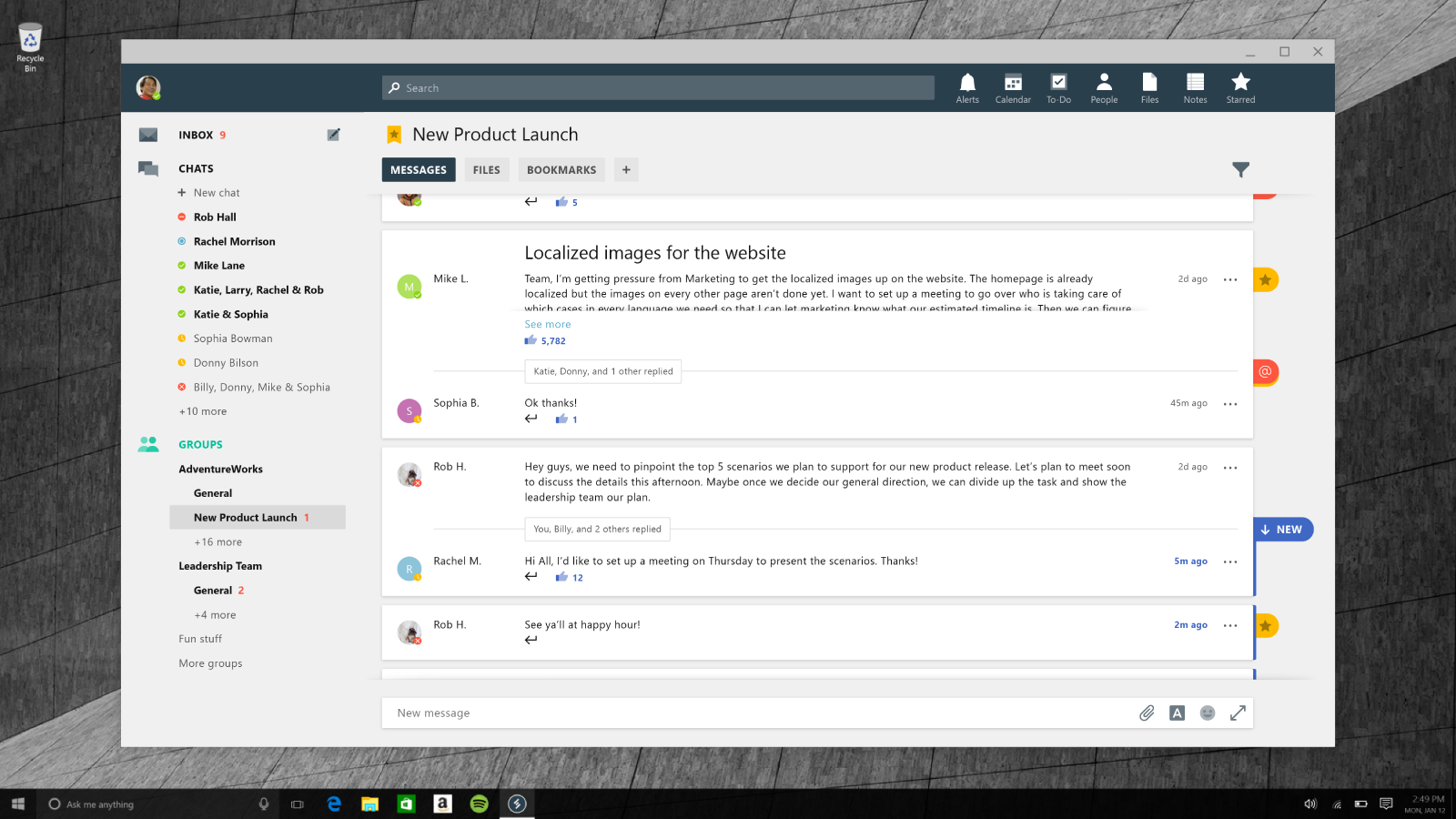Attach a file using the paperclip icon
The height and width of the screenshot is (819, 1456).
1147,713
